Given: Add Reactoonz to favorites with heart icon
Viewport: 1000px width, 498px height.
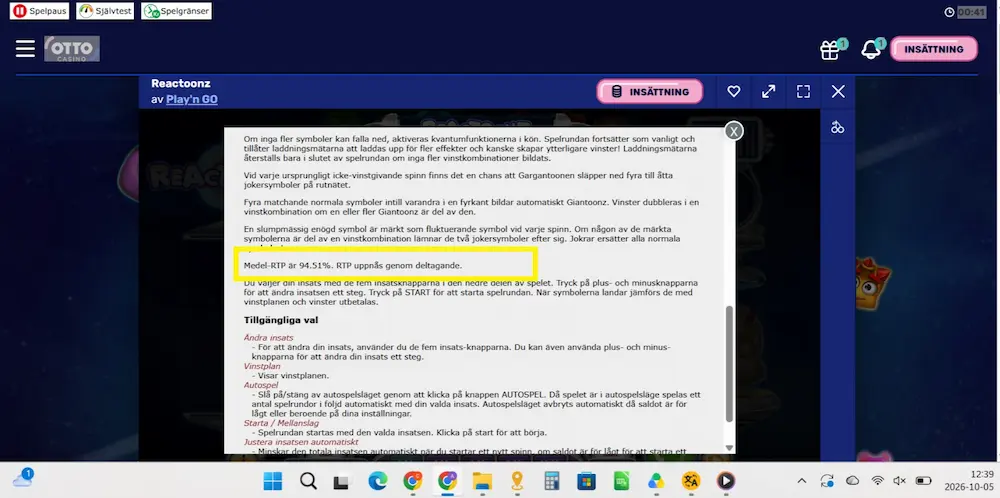Looking at the screenshot, I should point(733,92).
